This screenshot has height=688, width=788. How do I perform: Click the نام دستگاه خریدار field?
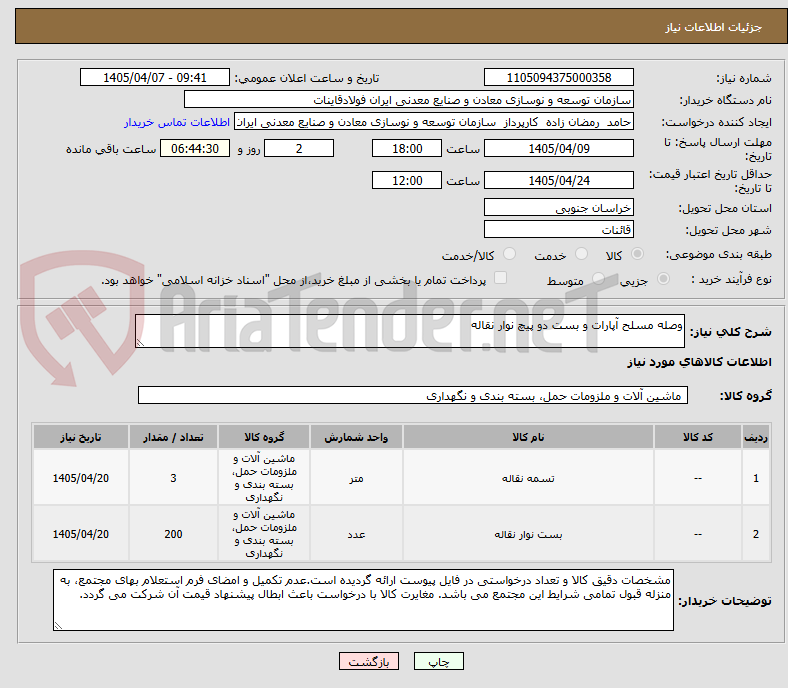pos(409,100)
